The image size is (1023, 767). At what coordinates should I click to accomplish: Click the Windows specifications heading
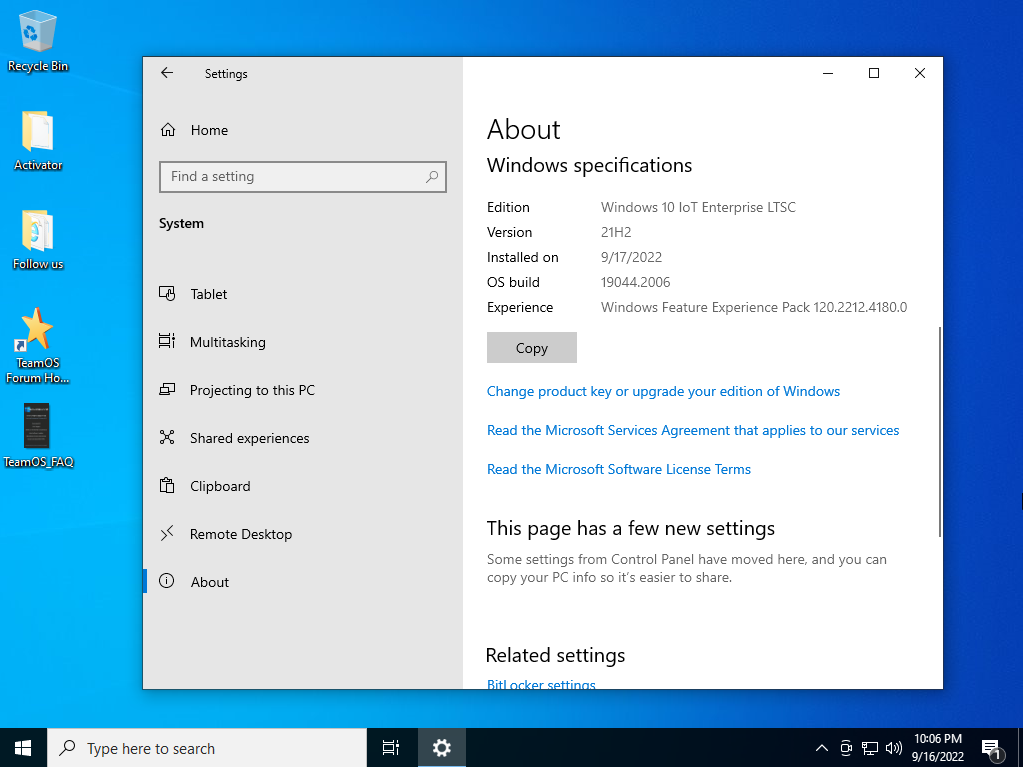pyautogui.click(x=589, y=165)
